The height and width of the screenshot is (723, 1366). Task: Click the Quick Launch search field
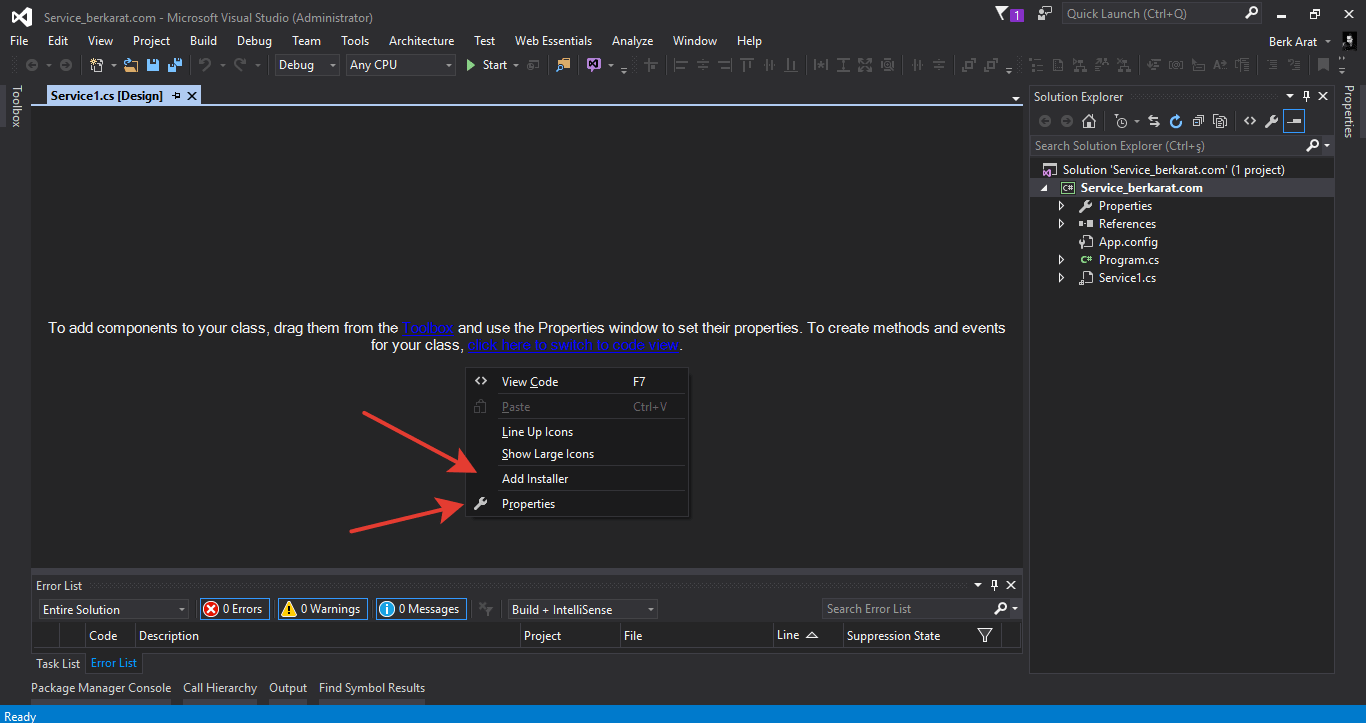pos(1152,14)
